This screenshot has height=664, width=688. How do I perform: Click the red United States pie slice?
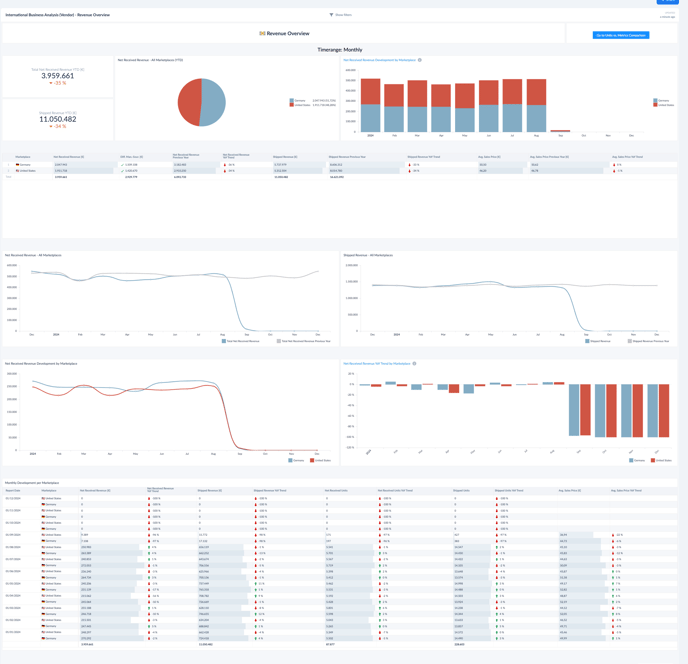coord(190,102)
